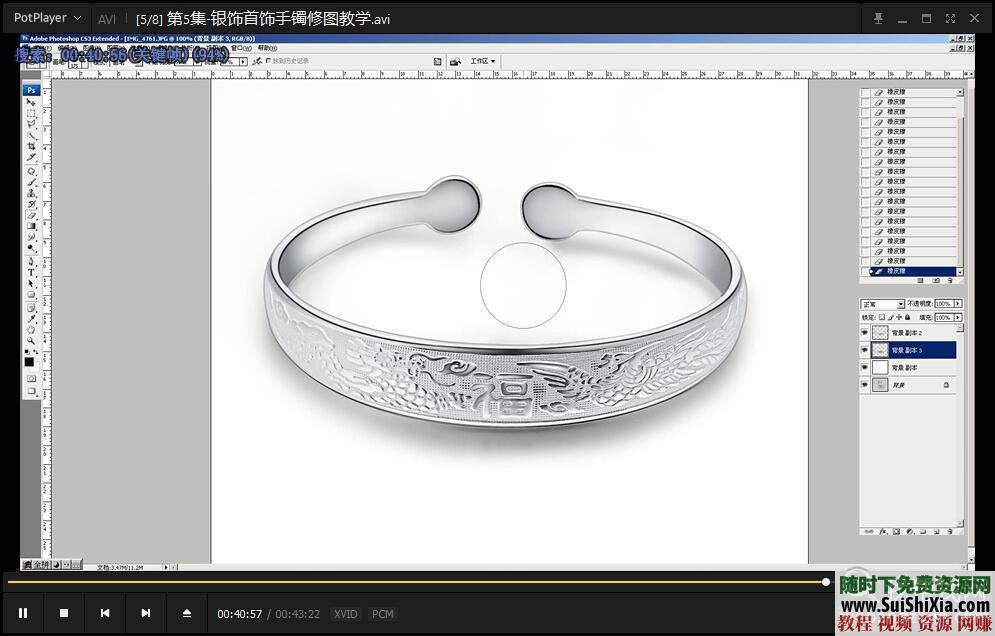Stop the video playback
995x636 pixels.
63,613
